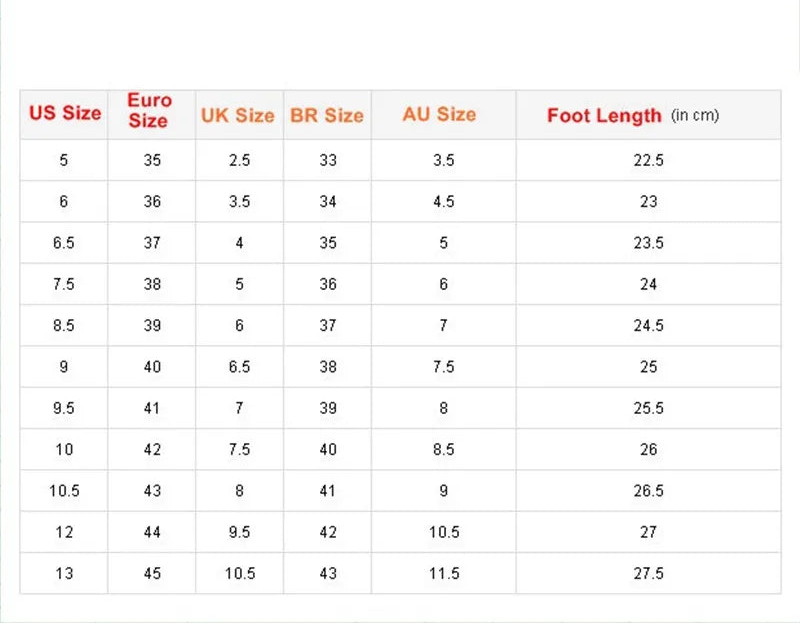
Task: Click the foot length 22.5 cell
Action: coord(648,160)
